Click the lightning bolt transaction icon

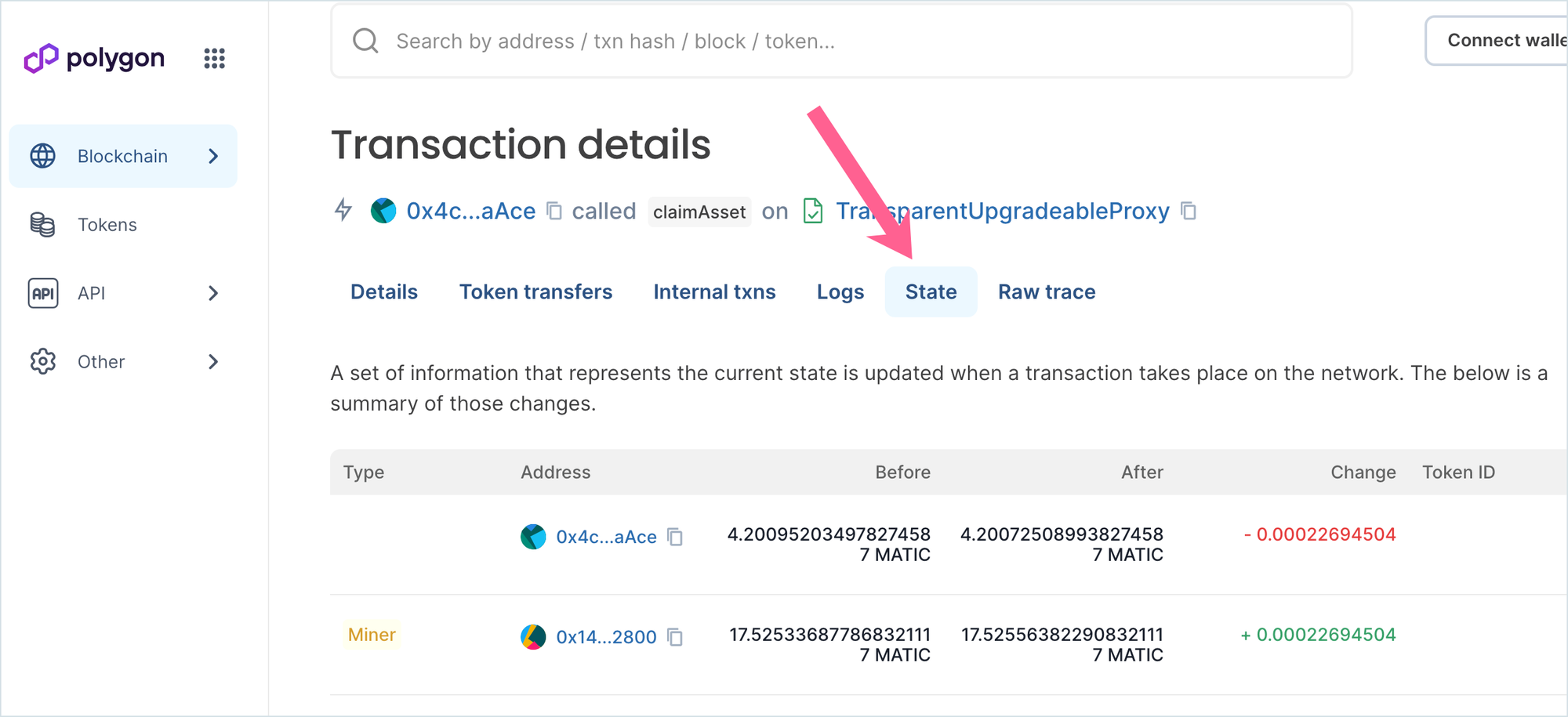pos(343,210)
